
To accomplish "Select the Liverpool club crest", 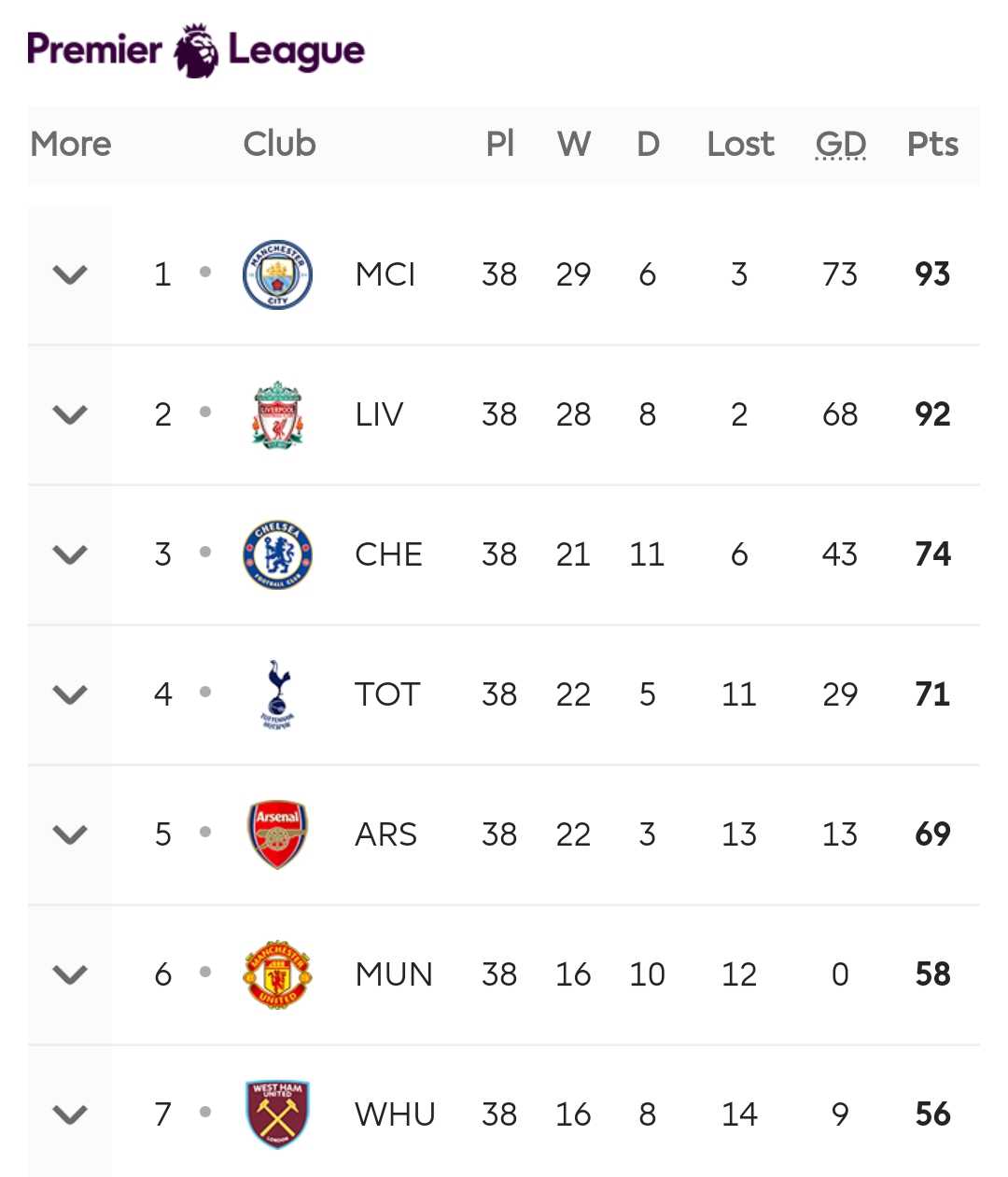I will pos(277,414).
